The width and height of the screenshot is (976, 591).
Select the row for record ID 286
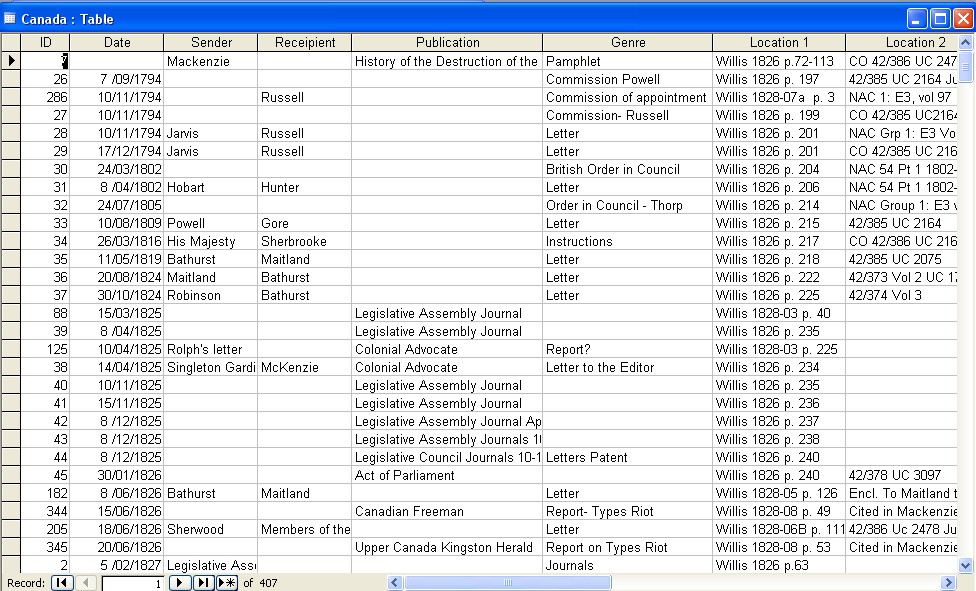[x=11, y=97]
